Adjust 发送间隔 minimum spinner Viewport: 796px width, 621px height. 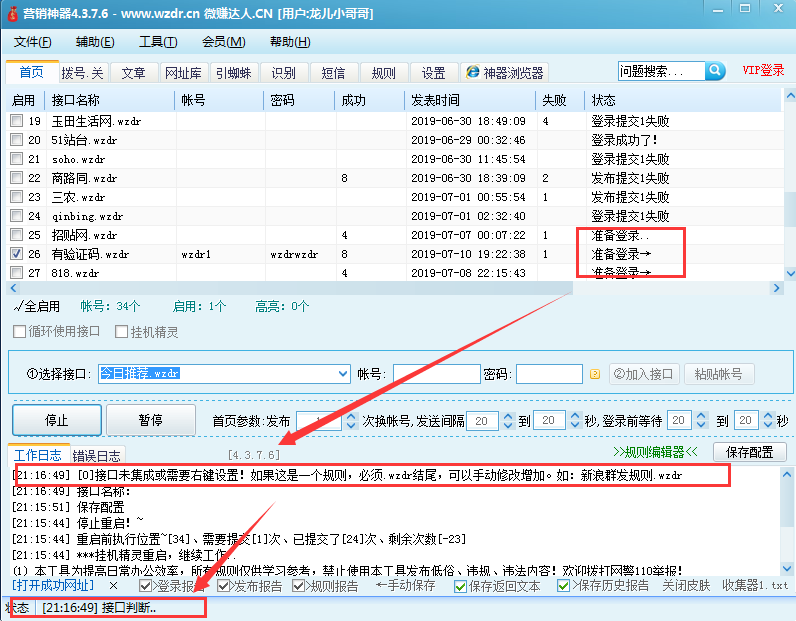(508, 420)
